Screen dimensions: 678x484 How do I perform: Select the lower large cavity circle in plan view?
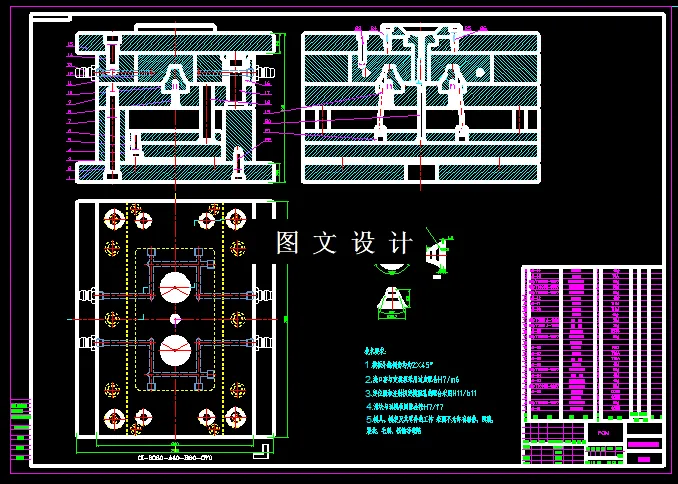click(175, 351)
